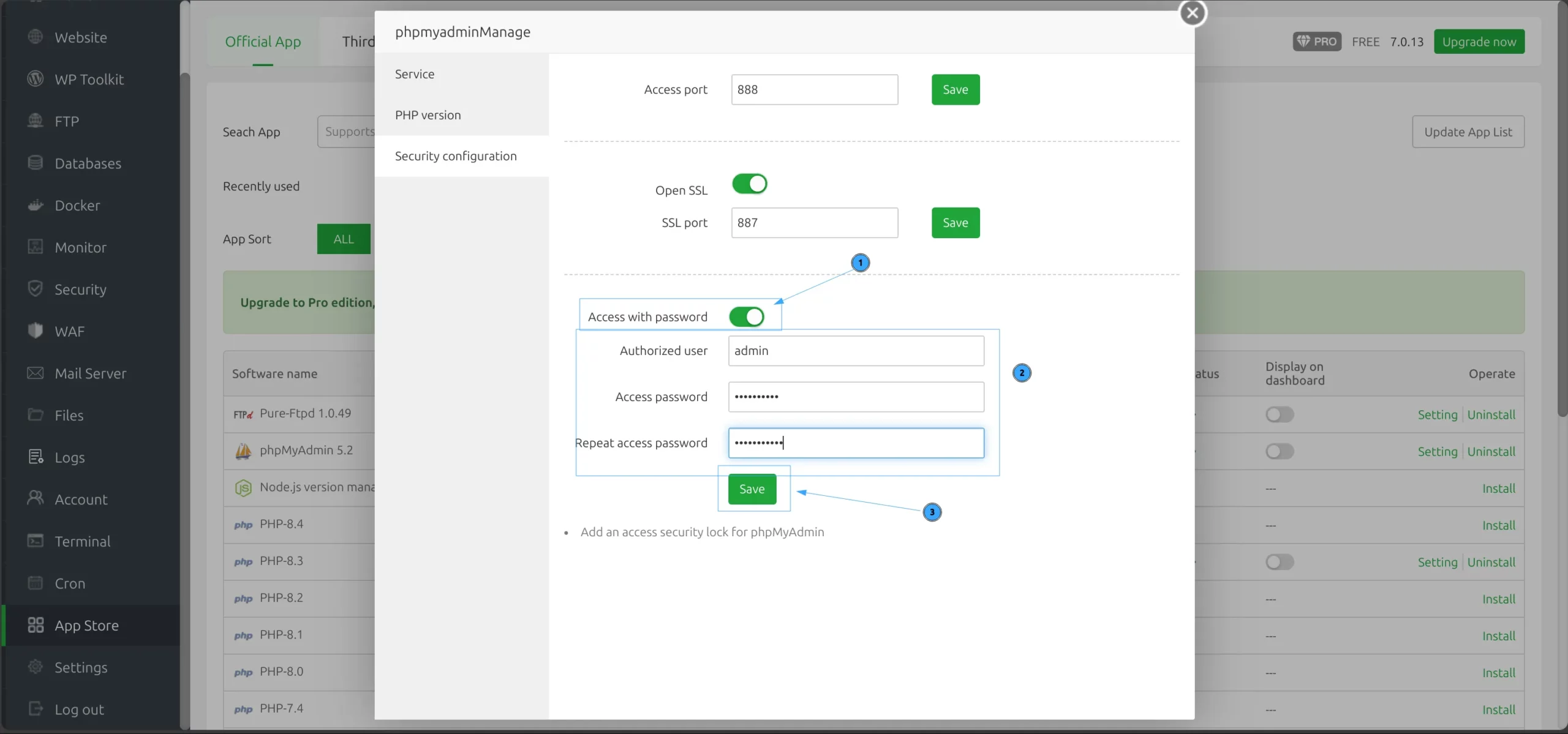This screenshot has width=1568, height=734.
Task: Open the Files folder icon
Action: [x=36, y=414]
